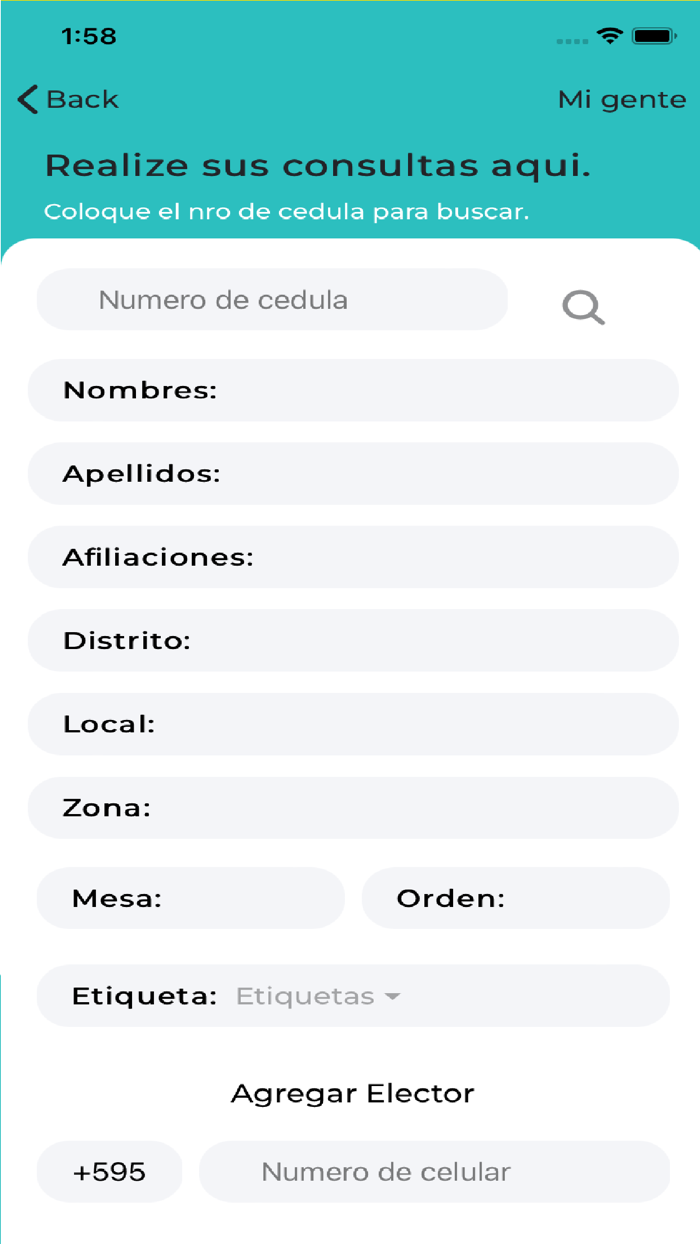Select the Nombres field

(x=353, y=390)
